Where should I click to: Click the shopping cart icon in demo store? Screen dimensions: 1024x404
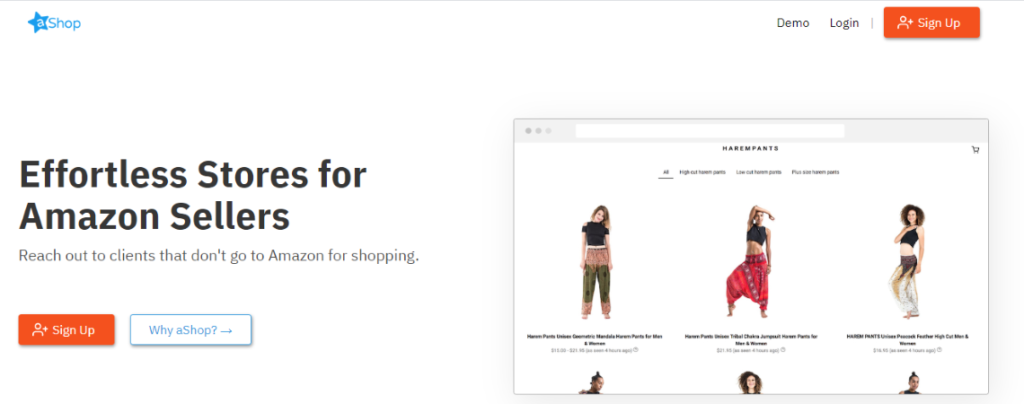(x=975, y=149)
